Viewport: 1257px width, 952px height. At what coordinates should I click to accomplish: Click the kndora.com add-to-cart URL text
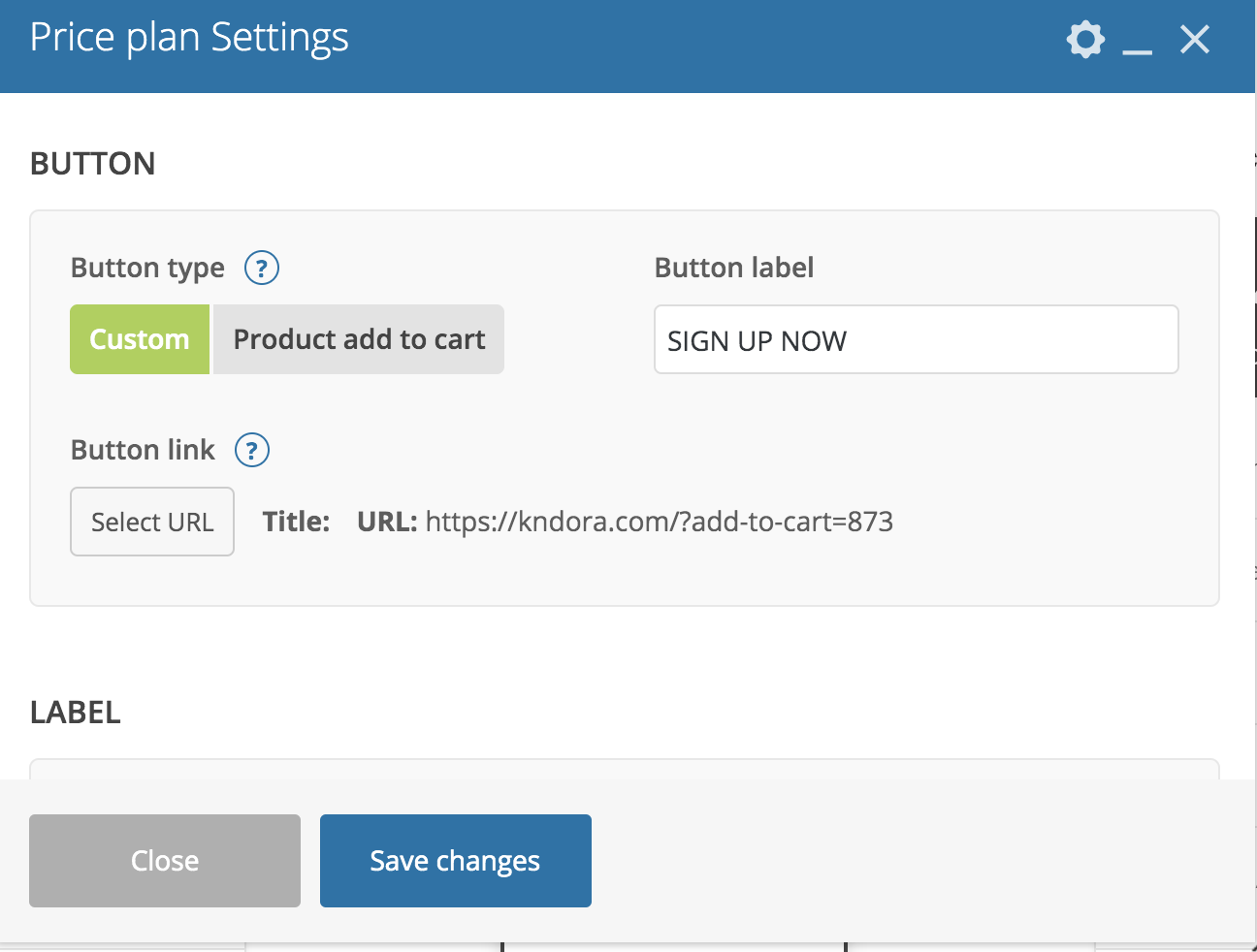pyautogui.click(x=659, y=522)
